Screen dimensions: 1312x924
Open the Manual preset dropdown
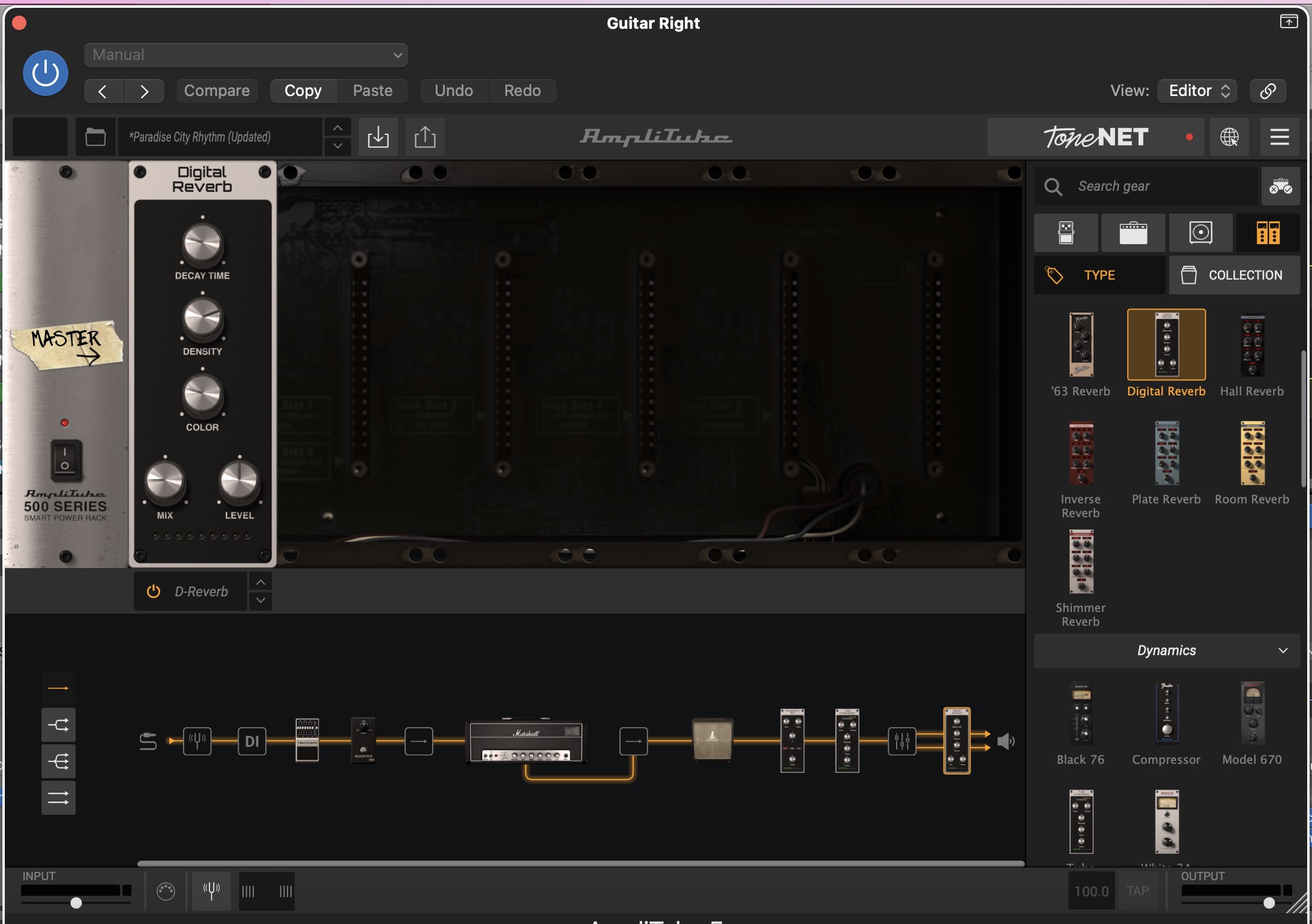point(246,55)
